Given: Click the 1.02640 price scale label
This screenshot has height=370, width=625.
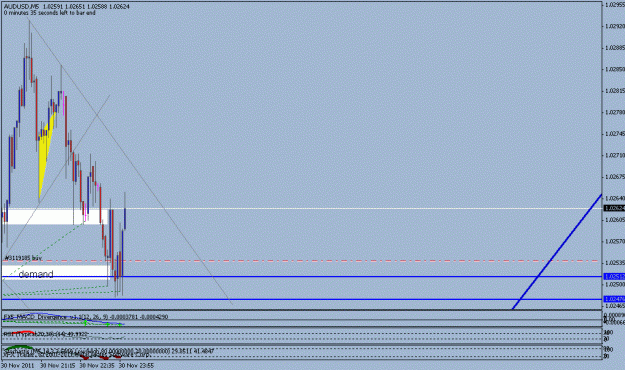Looking at the screenshot, I should pyautogui.click(x=615, y=198).
